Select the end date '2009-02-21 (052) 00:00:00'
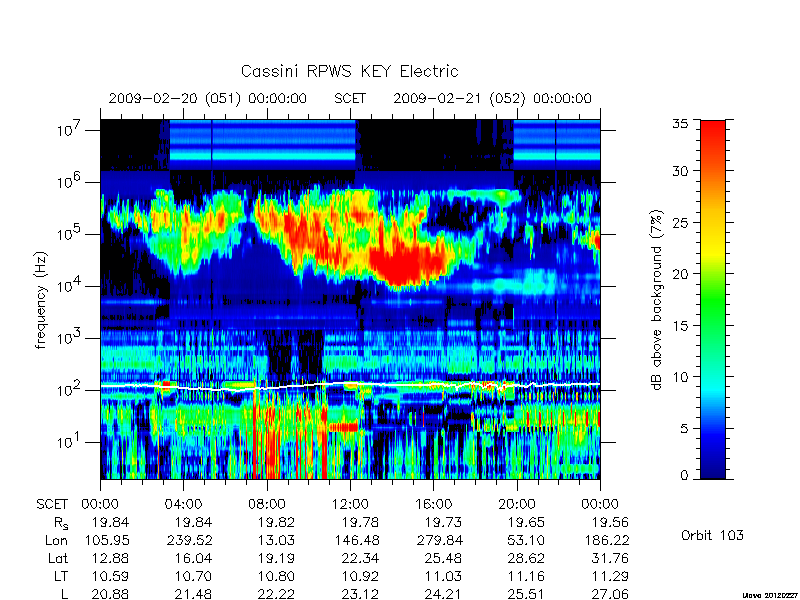 click(492, 98)
